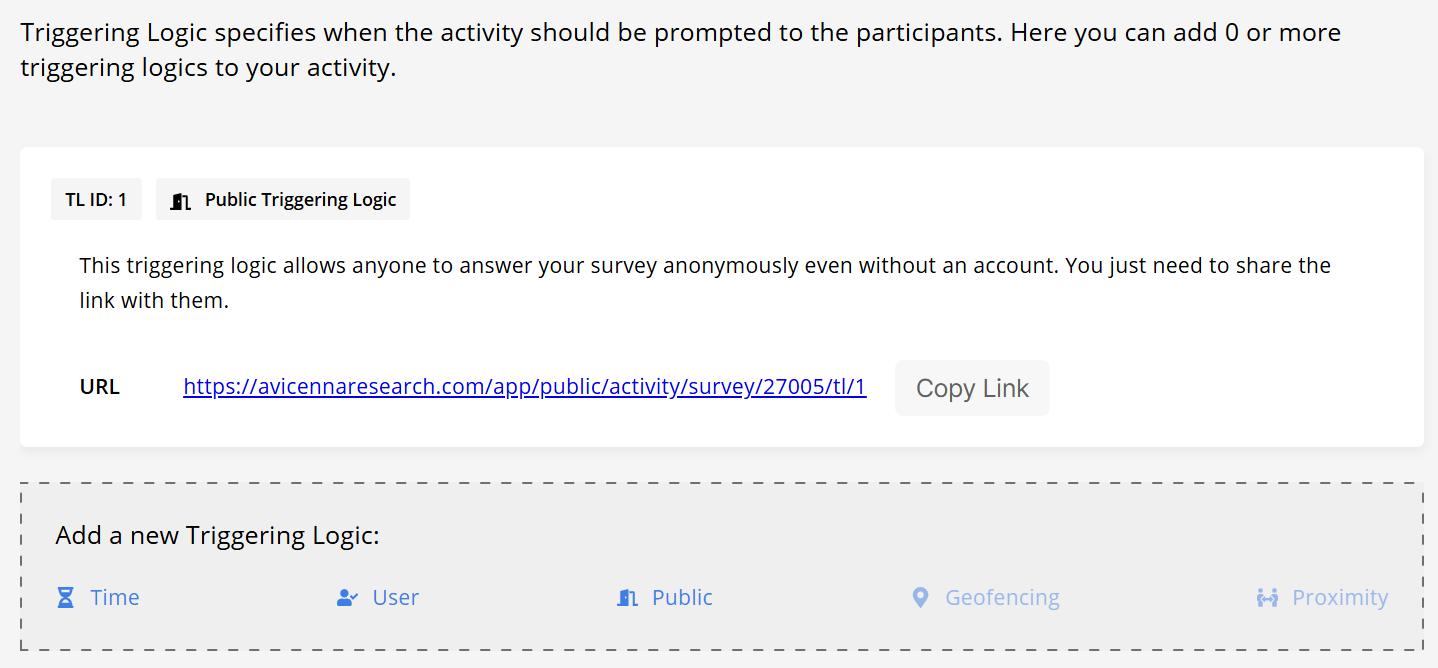This screenshot has width=1438, height=668.
Task: Add a Time triggering logic
Action: coord(114,598)
